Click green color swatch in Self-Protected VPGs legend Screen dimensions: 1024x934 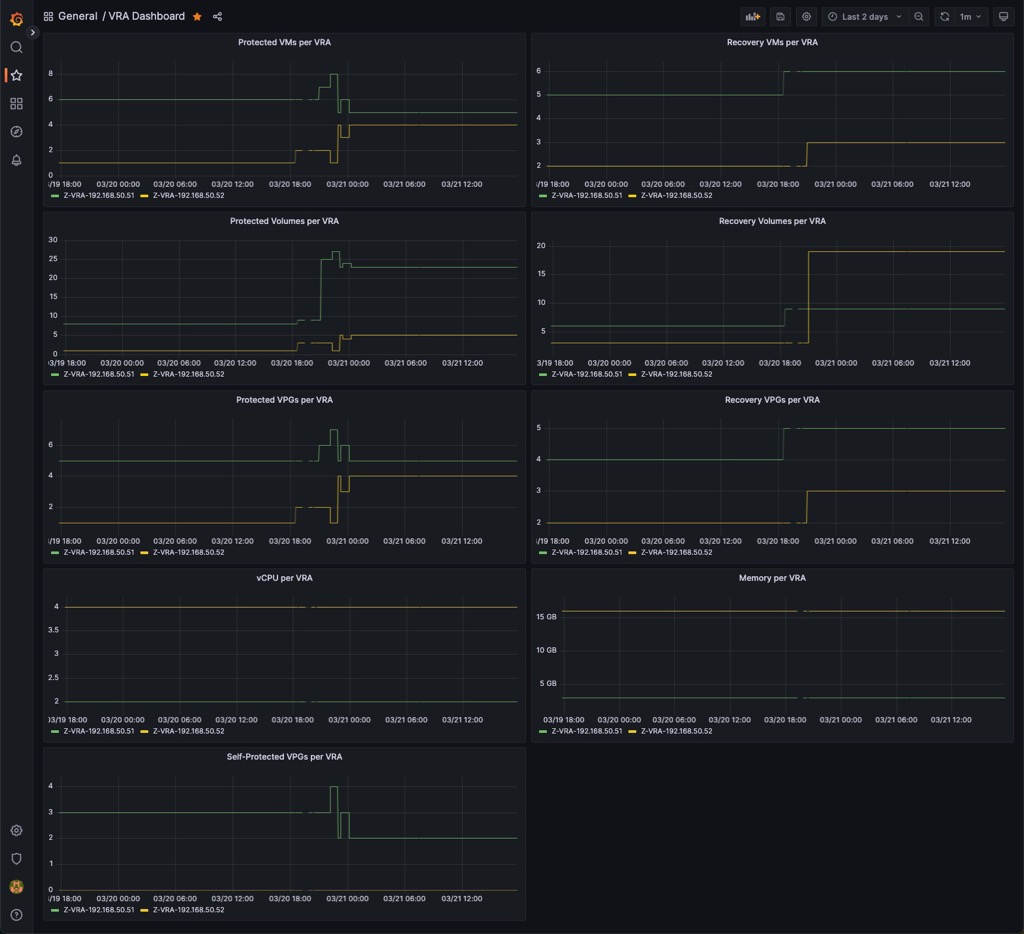[x=55, y=910]
